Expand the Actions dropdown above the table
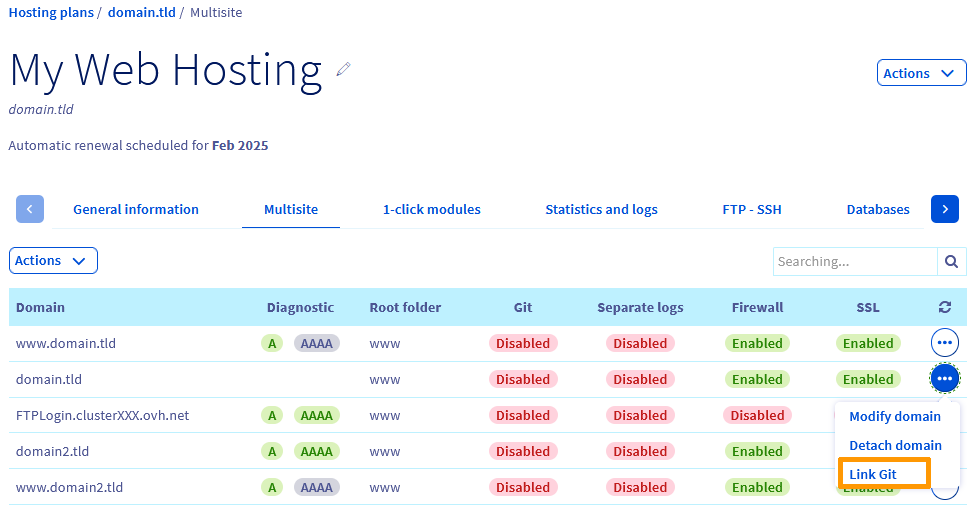The width and height of the screenshot is (977, 515). pyautogui.click(x=53, y=261)
